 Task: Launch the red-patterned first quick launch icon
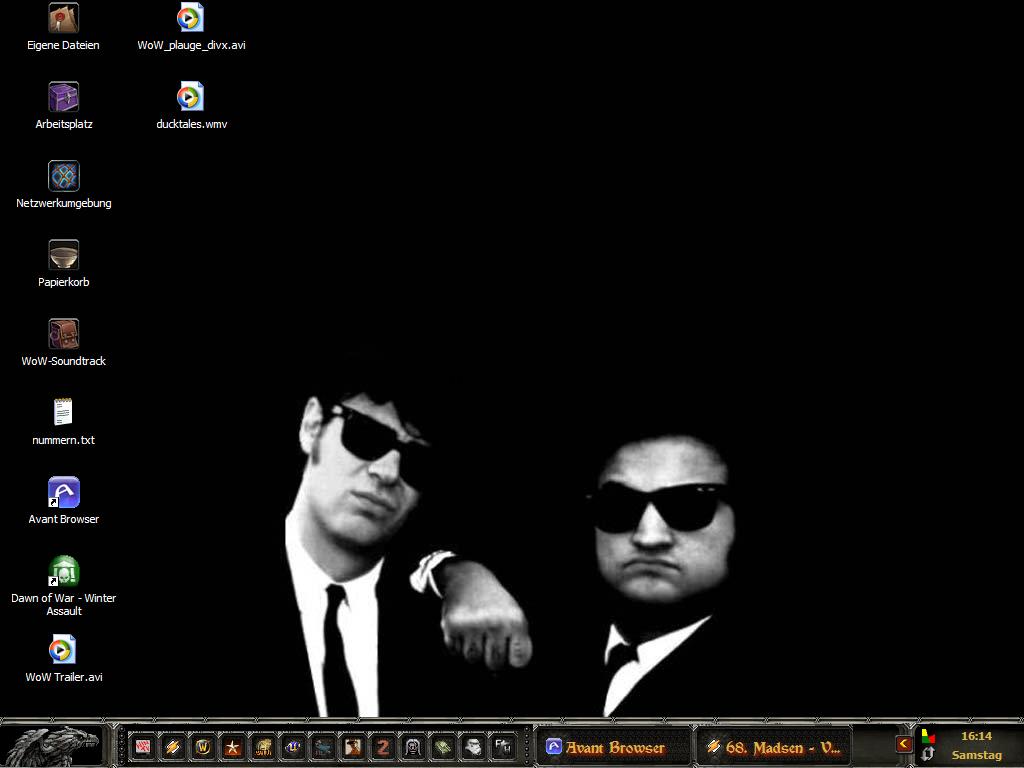pyautogui.click(x=143, y=746)
